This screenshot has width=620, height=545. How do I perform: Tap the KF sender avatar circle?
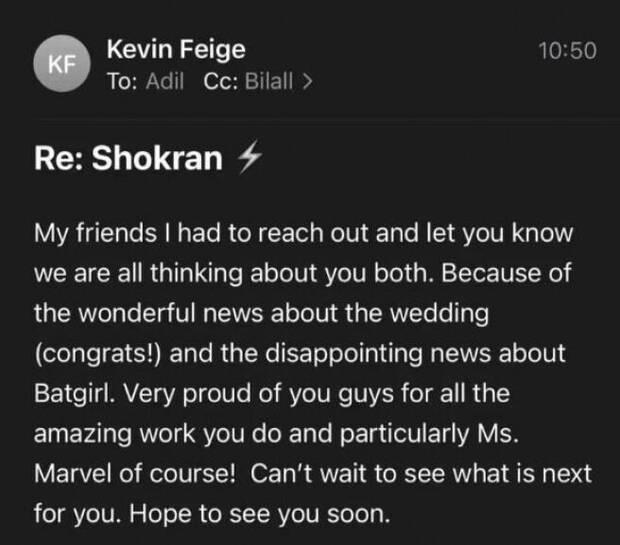coord(62,63)
